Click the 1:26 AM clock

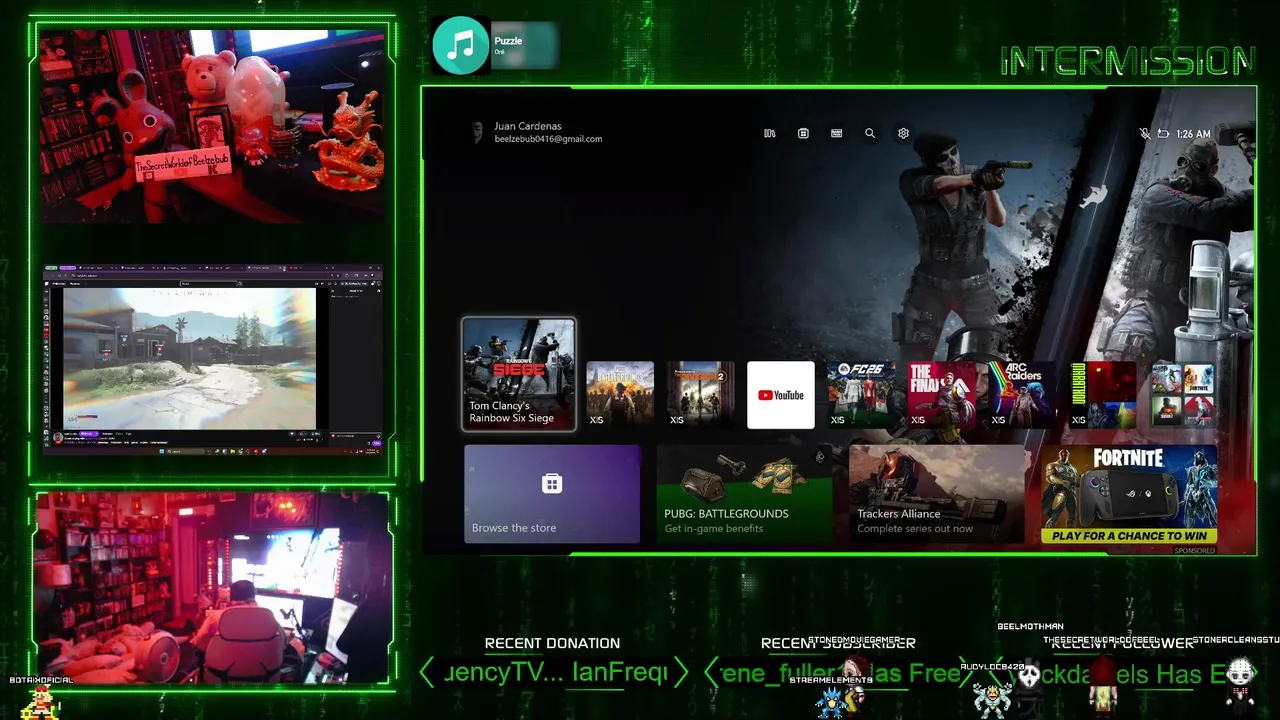pyautogui.click(x=1193, y=134)
